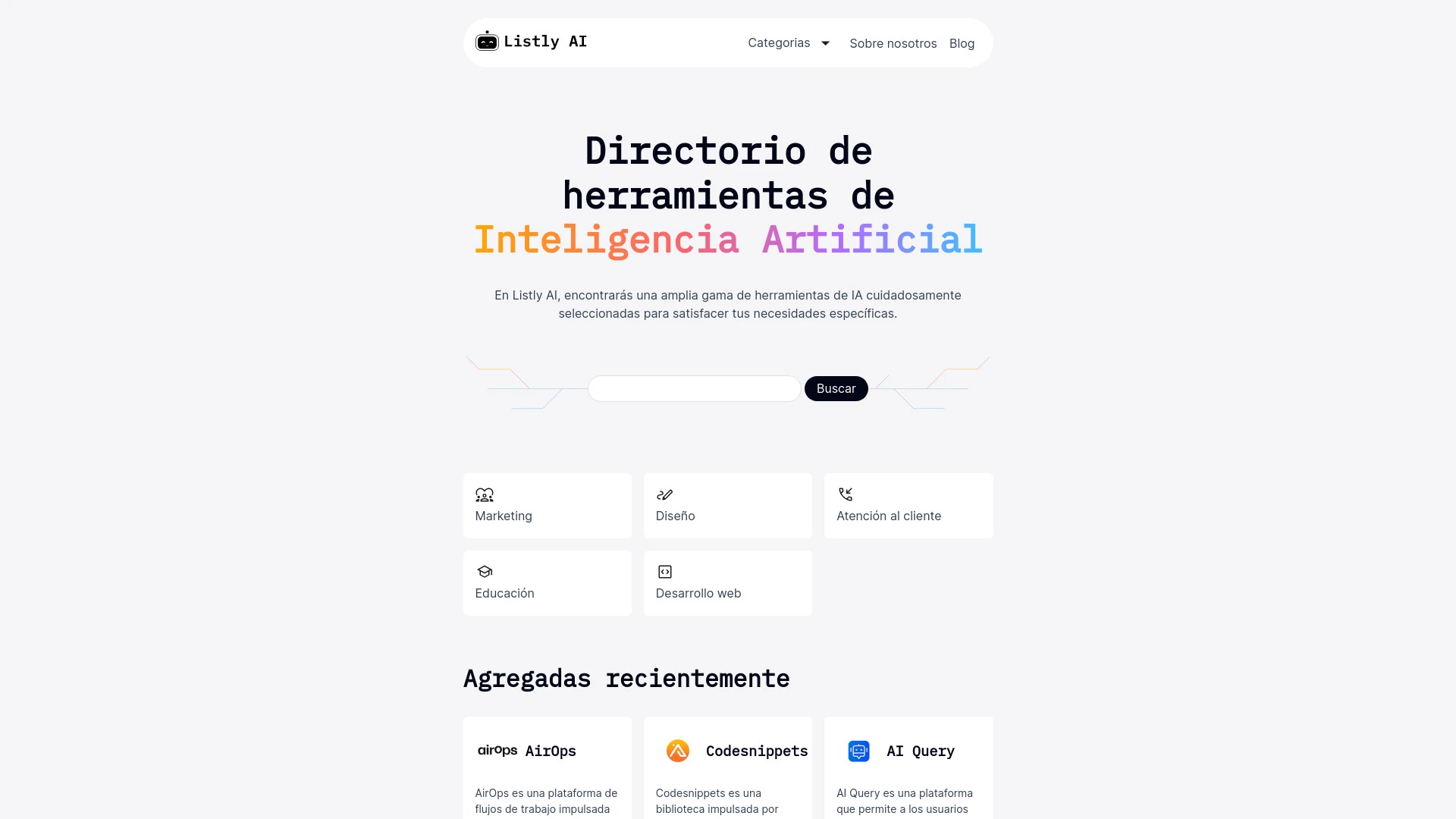Click the Categorías chevron expander
The height and width of the screenshot is (819, 1456).
tap(826, 43)
